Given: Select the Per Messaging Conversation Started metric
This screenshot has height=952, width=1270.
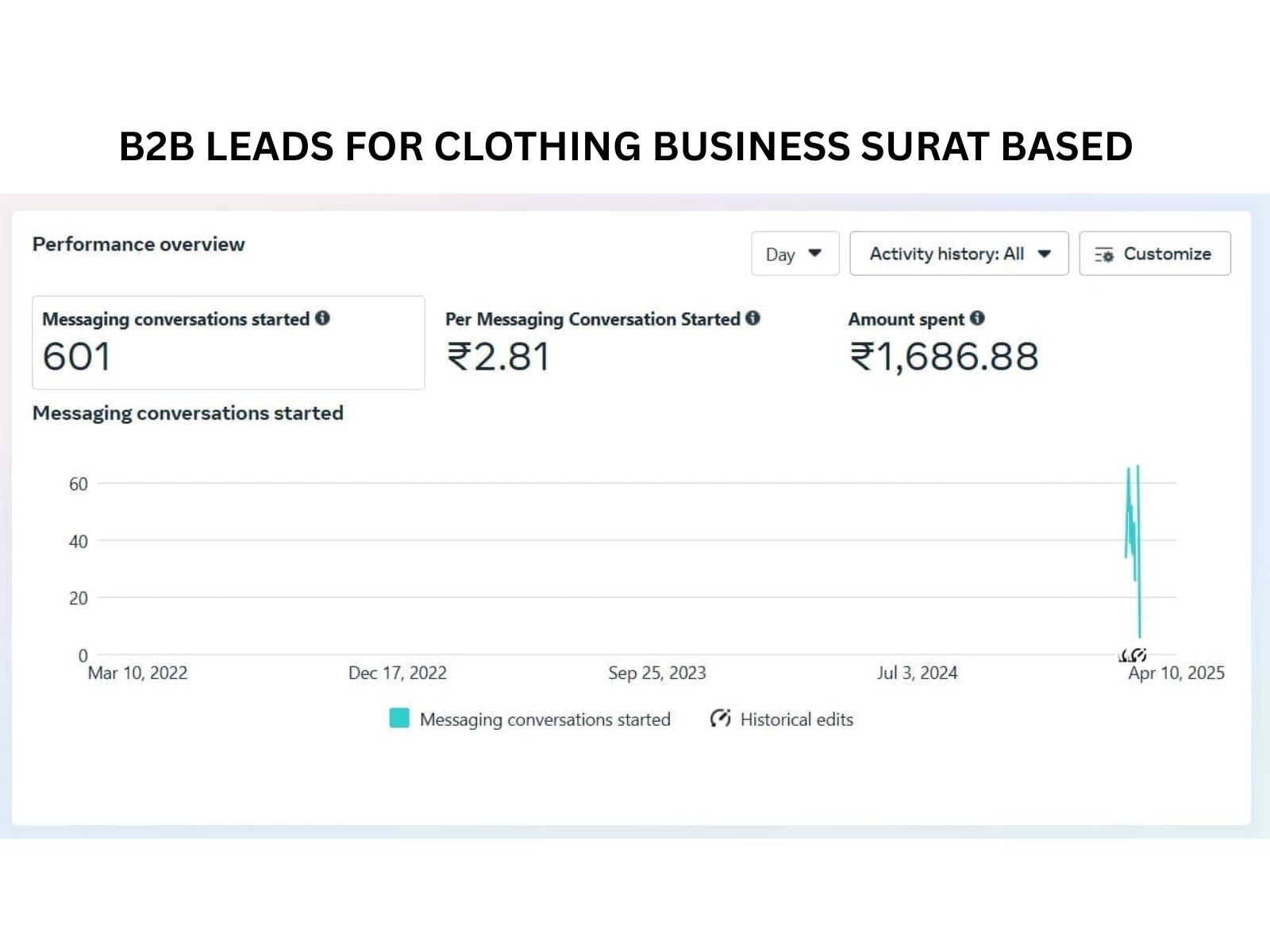Looking at the screenshot, I should [602, 343].
